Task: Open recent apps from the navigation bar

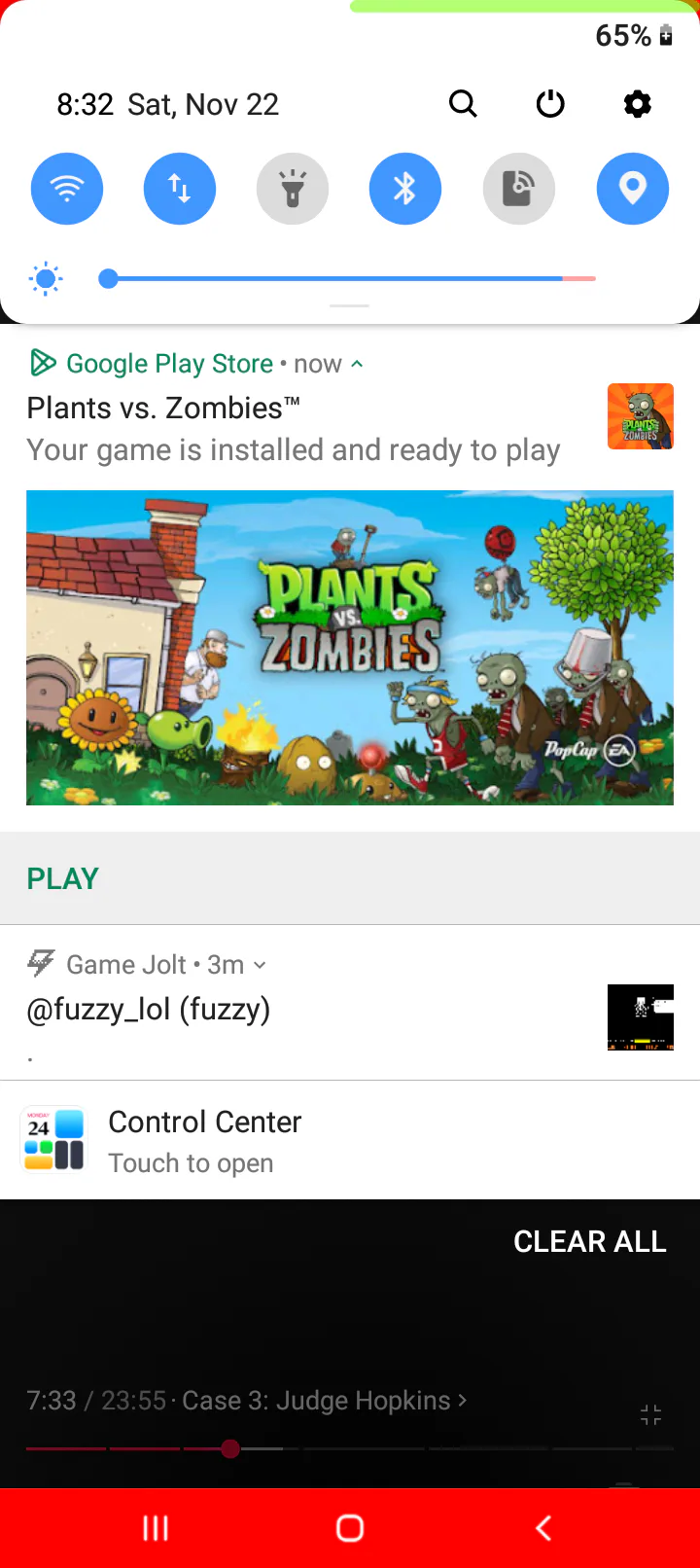Action: pos(156,1528)
